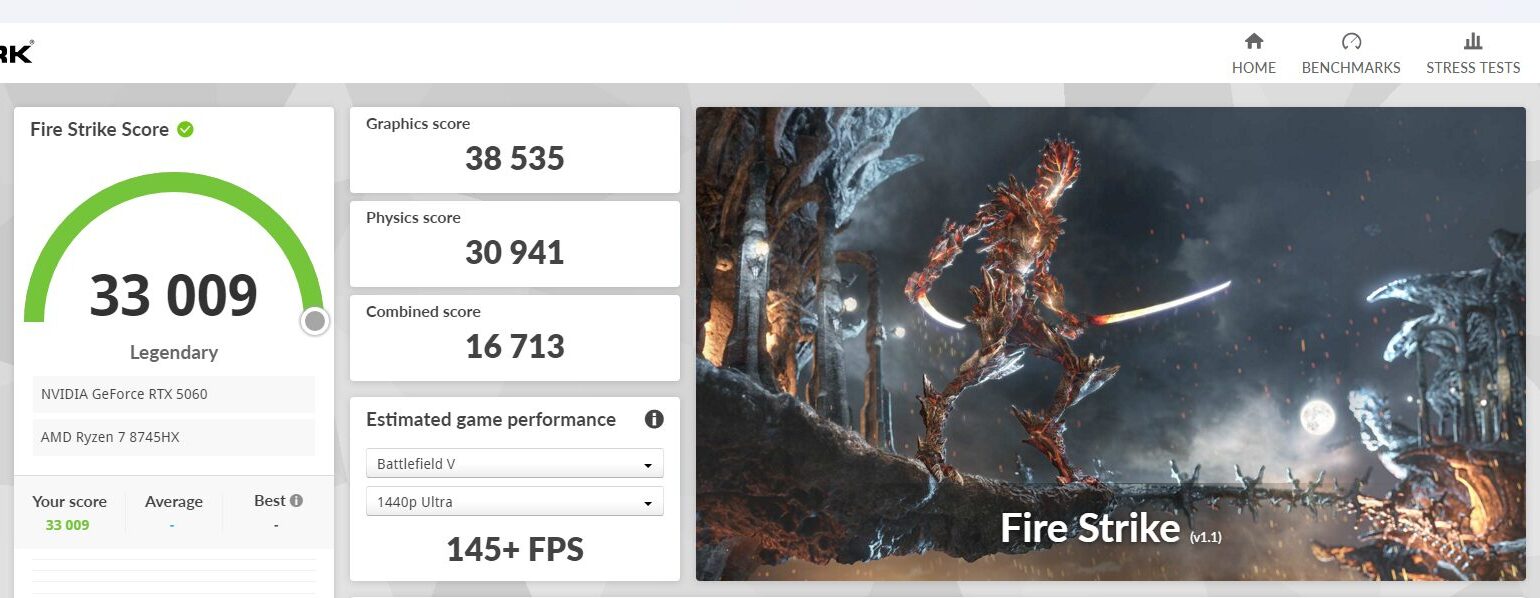Click the Combined score 16 713 panel
Screen dimensions: 1540x598
(514, 337)
